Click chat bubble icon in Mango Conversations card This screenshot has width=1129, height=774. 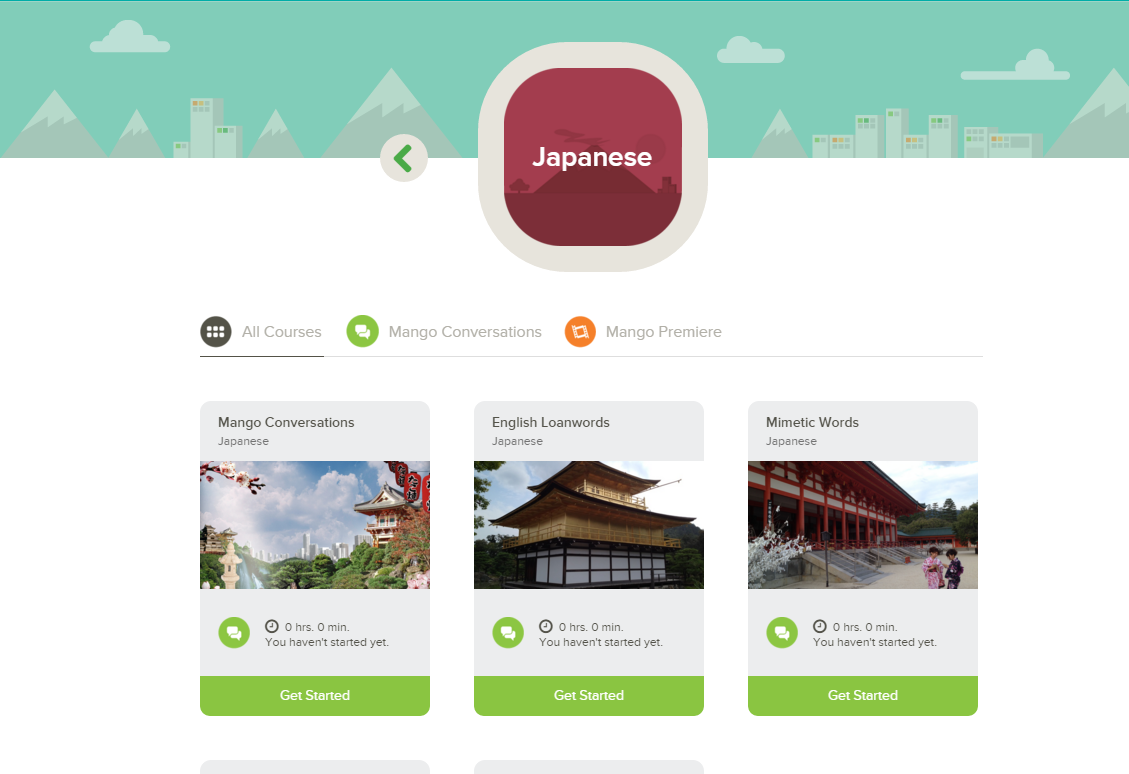[234, 633]
